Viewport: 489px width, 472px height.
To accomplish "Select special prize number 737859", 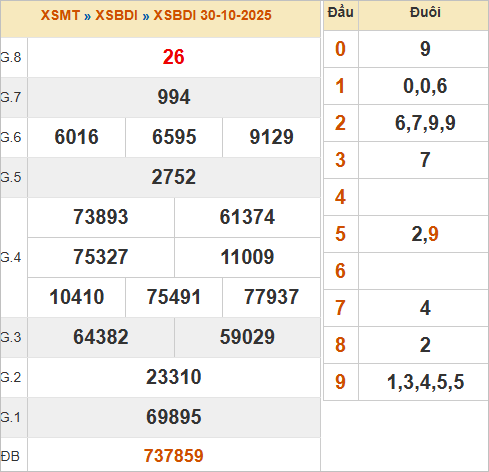I will (x=174, y=456).
